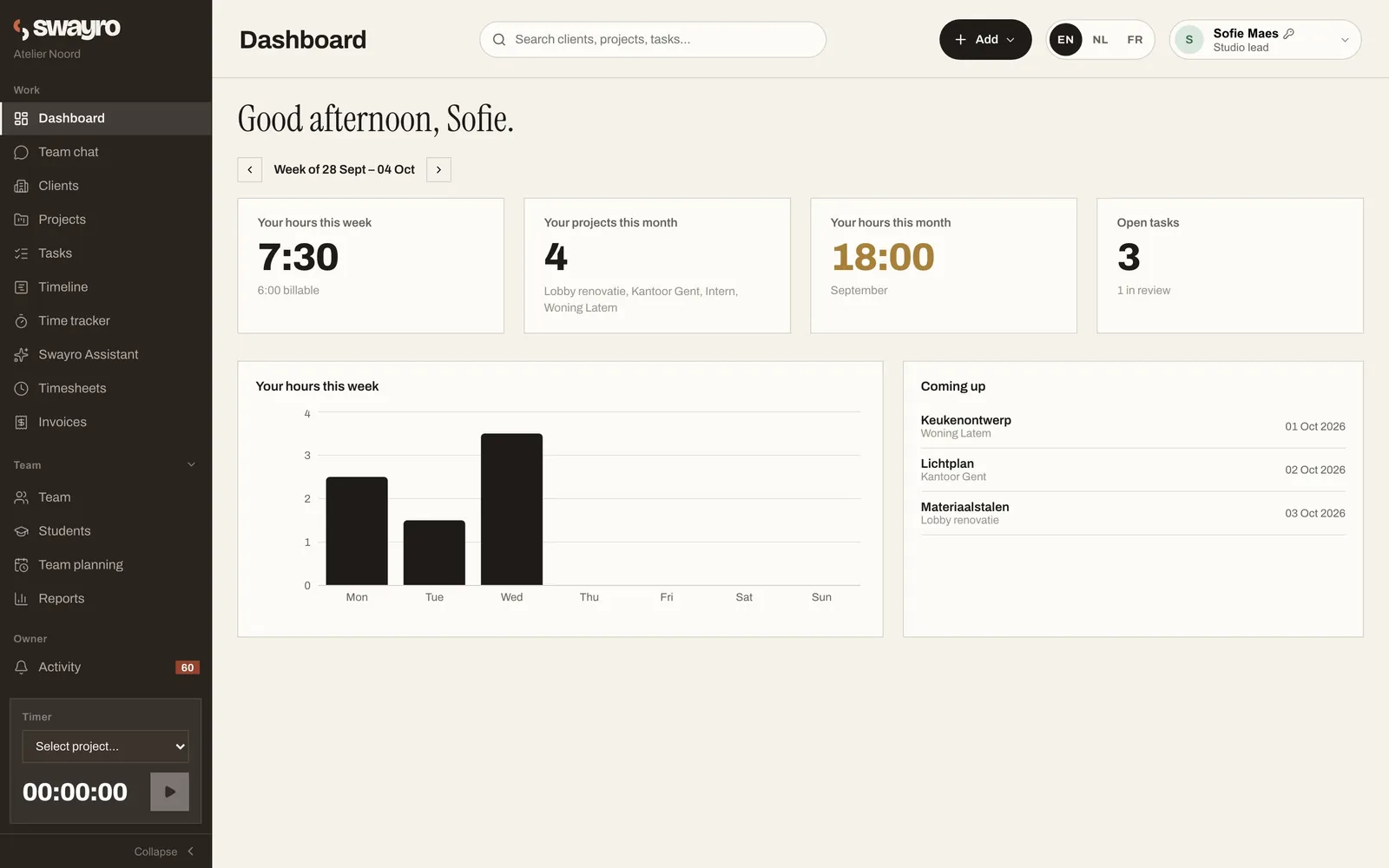Open Reports bar chart icon
This screenshot has height=868, width=1389.
coord(21,599)
